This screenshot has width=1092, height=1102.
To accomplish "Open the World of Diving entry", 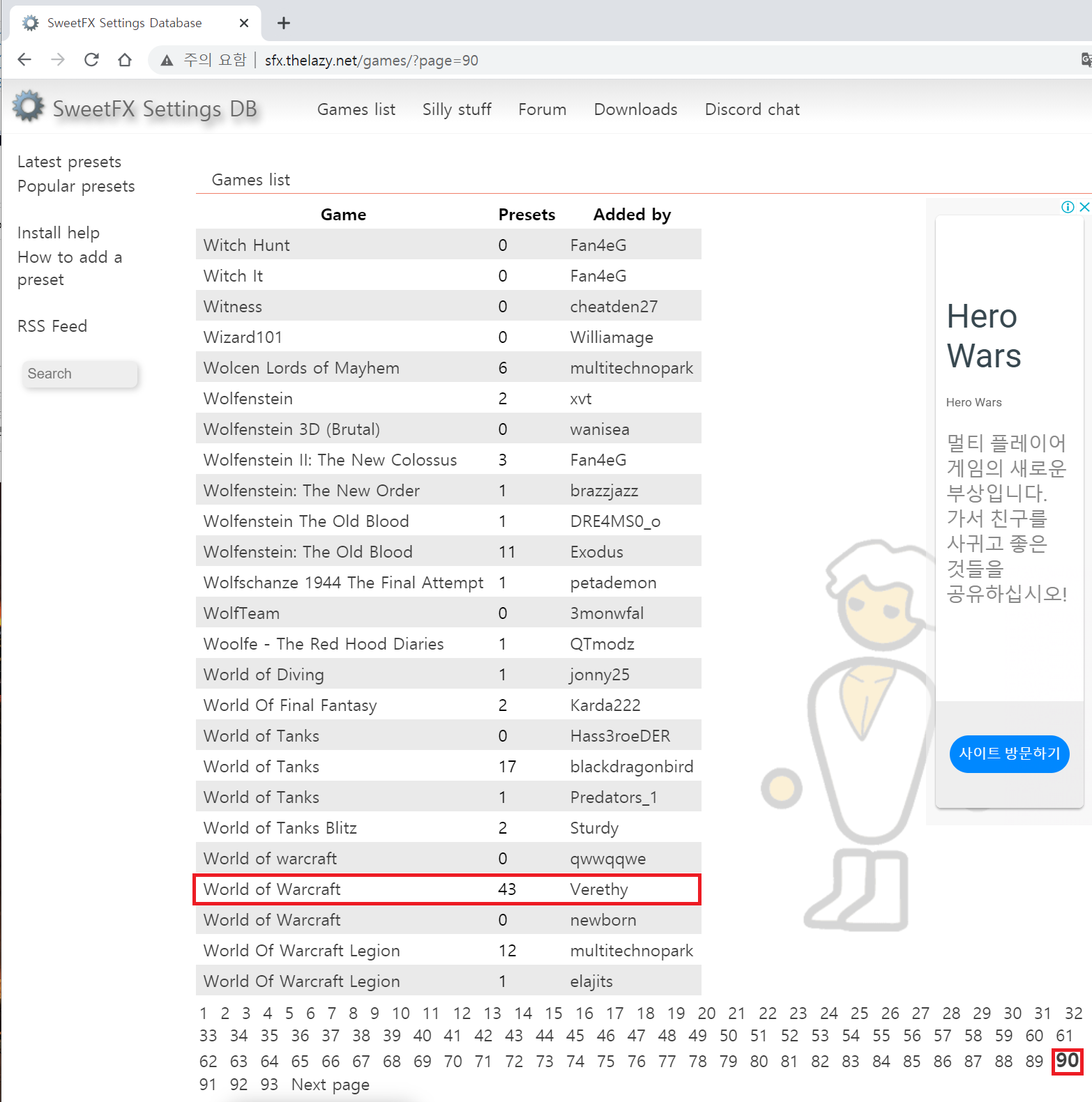I will pyautogui.click(x=264, y=675).
